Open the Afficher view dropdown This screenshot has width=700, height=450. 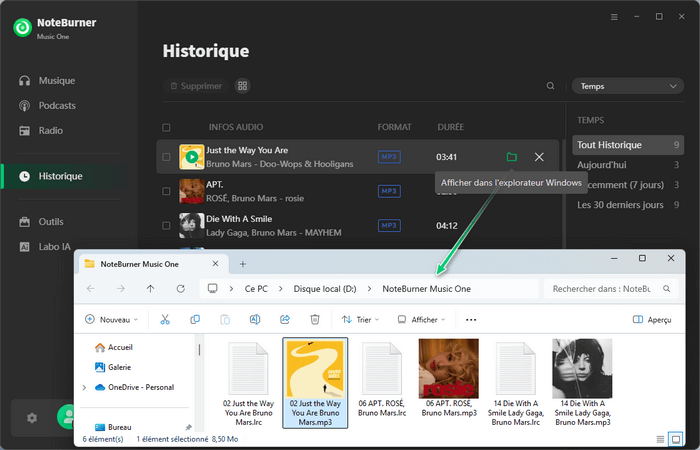pos(421,320)
